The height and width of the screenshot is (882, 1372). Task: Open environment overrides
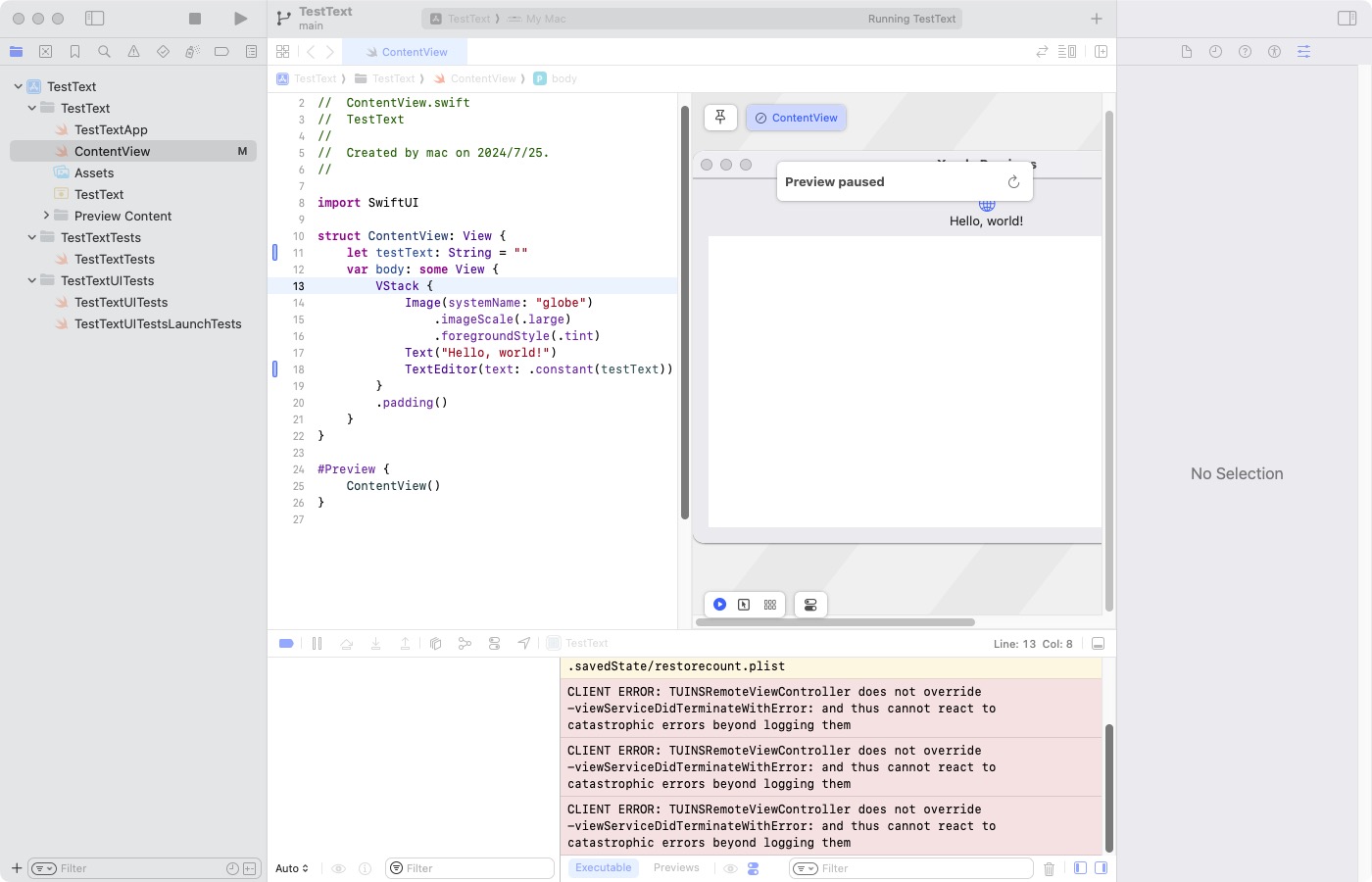(x=494, y=644)
